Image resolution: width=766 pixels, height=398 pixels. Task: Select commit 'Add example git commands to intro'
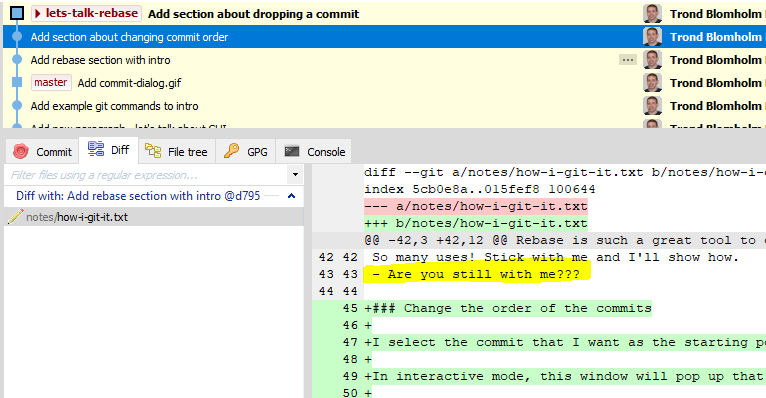click(114, 106)
